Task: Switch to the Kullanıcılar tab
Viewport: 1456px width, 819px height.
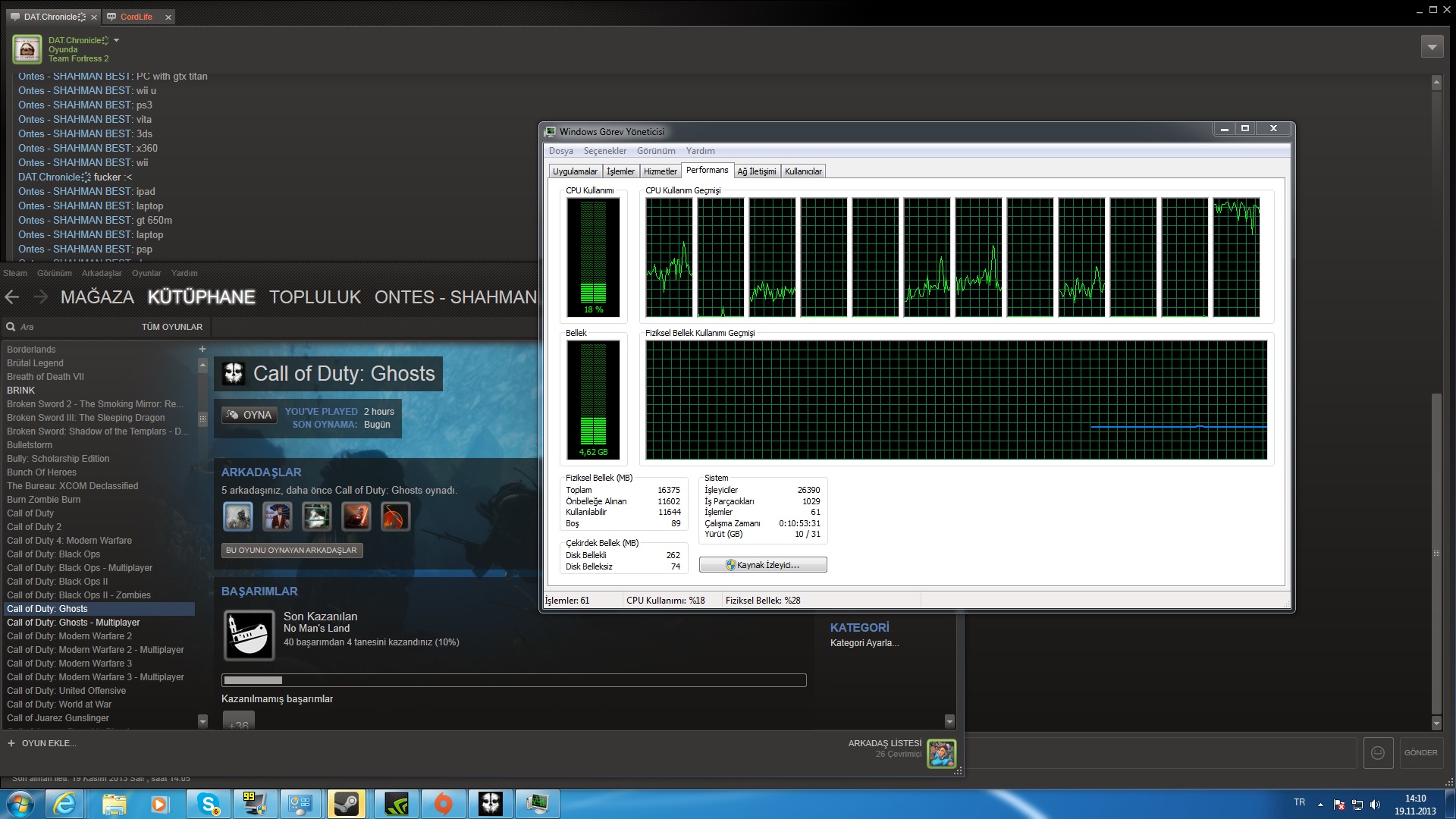Action: [x=803, y=171]
